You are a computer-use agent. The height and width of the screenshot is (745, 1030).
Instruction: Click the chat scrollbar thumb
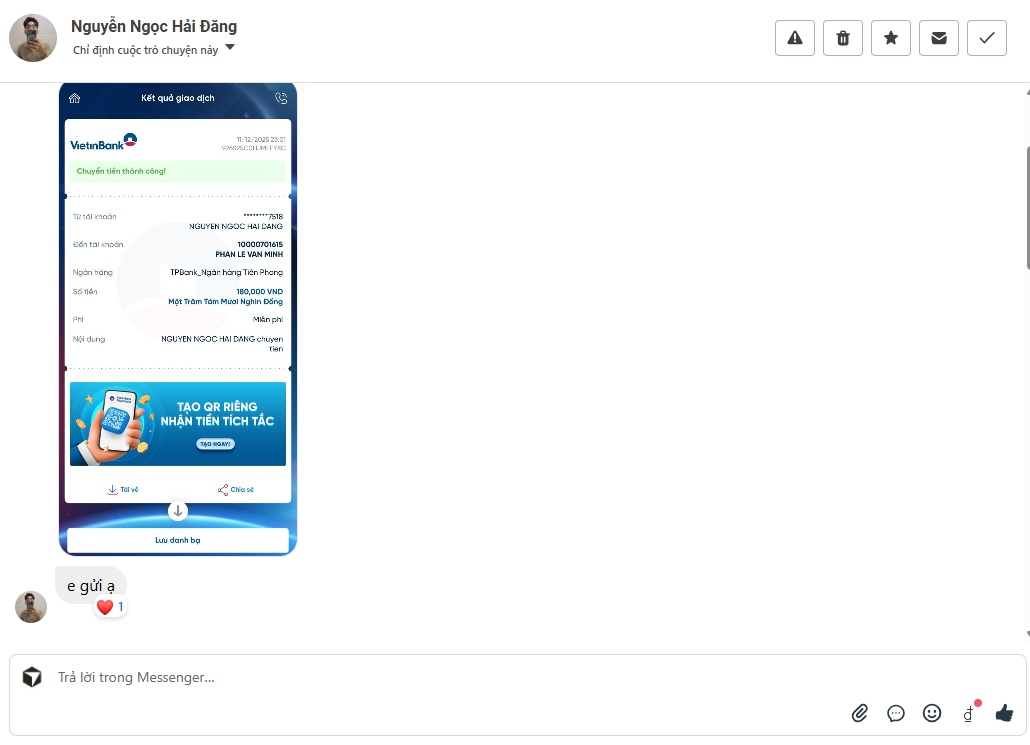[1027, 208]
